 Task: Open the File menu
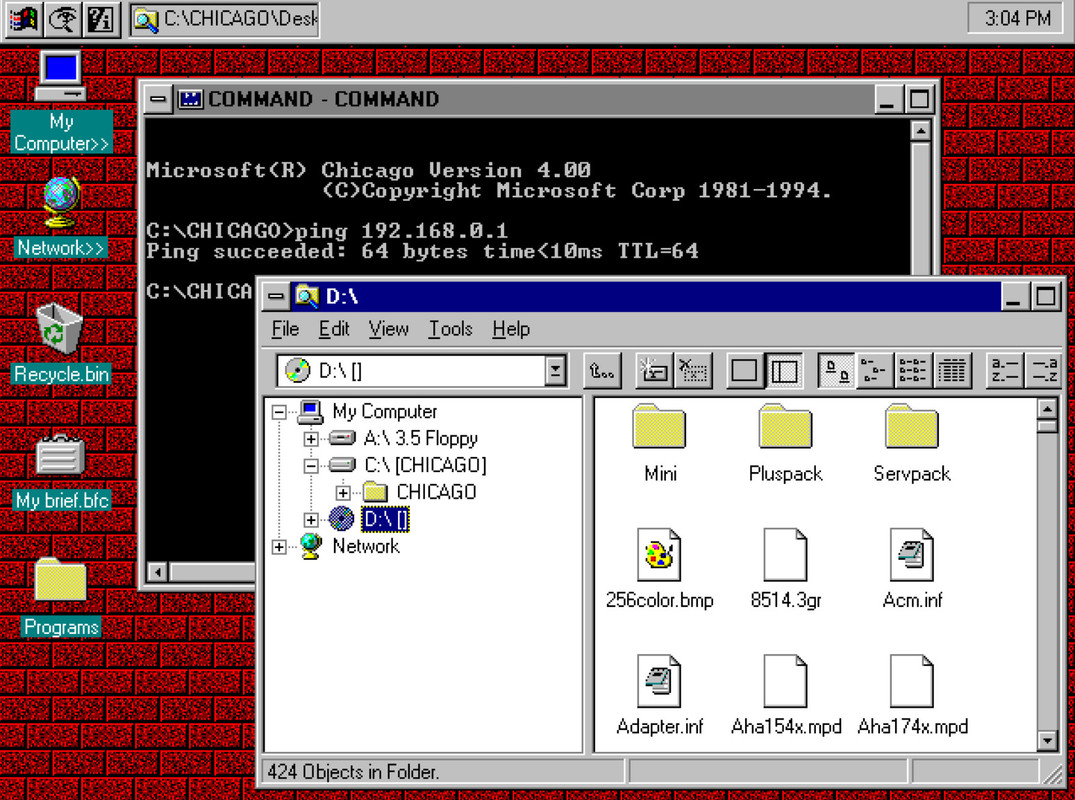tap(285, 329)
